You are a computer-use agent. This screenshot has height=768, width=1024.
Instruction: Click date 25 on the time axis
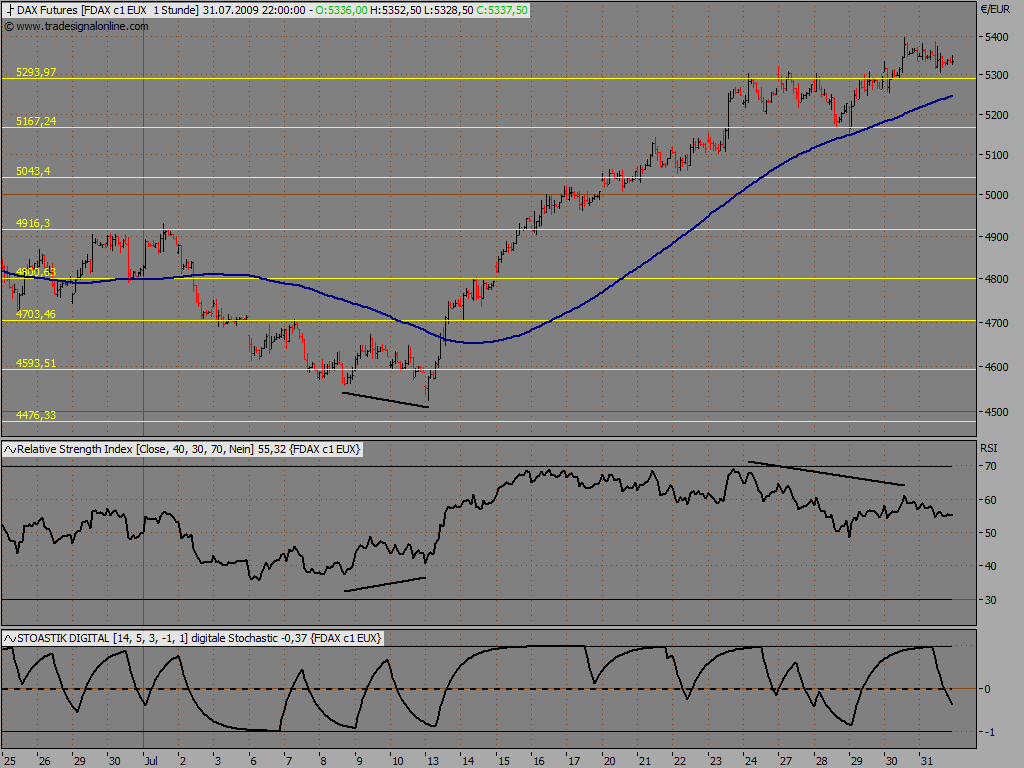pyautogui.click(x=8, y=761)
